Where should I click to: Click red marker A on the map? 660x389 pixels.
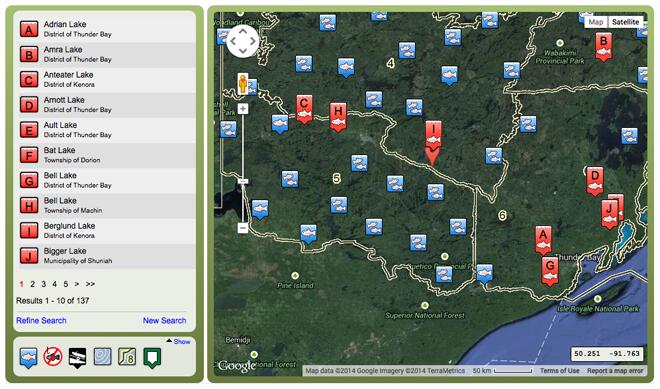pyautogui.click(x=543, y=240)
